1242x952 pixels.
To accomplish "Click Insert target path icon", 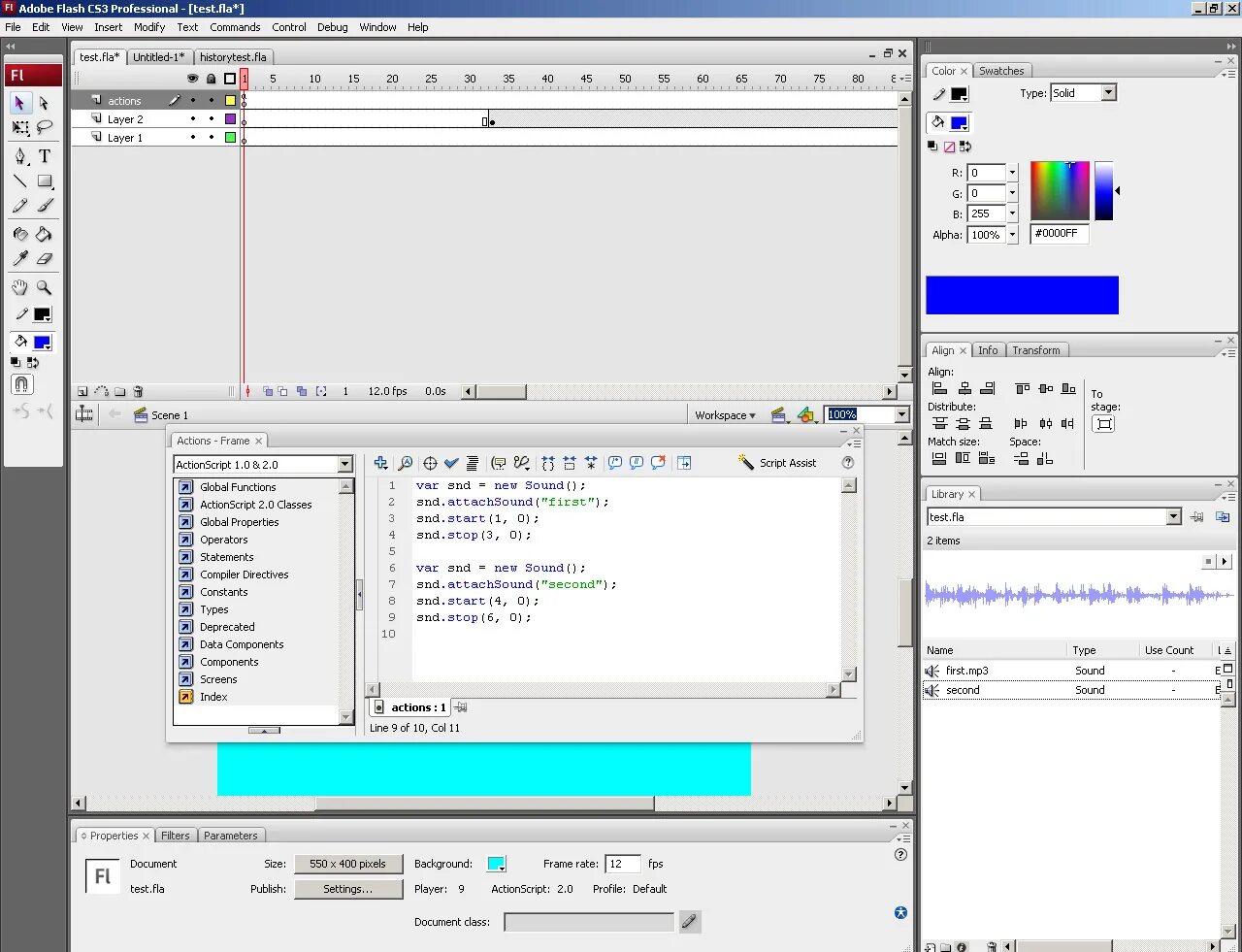I will point(430,463).
